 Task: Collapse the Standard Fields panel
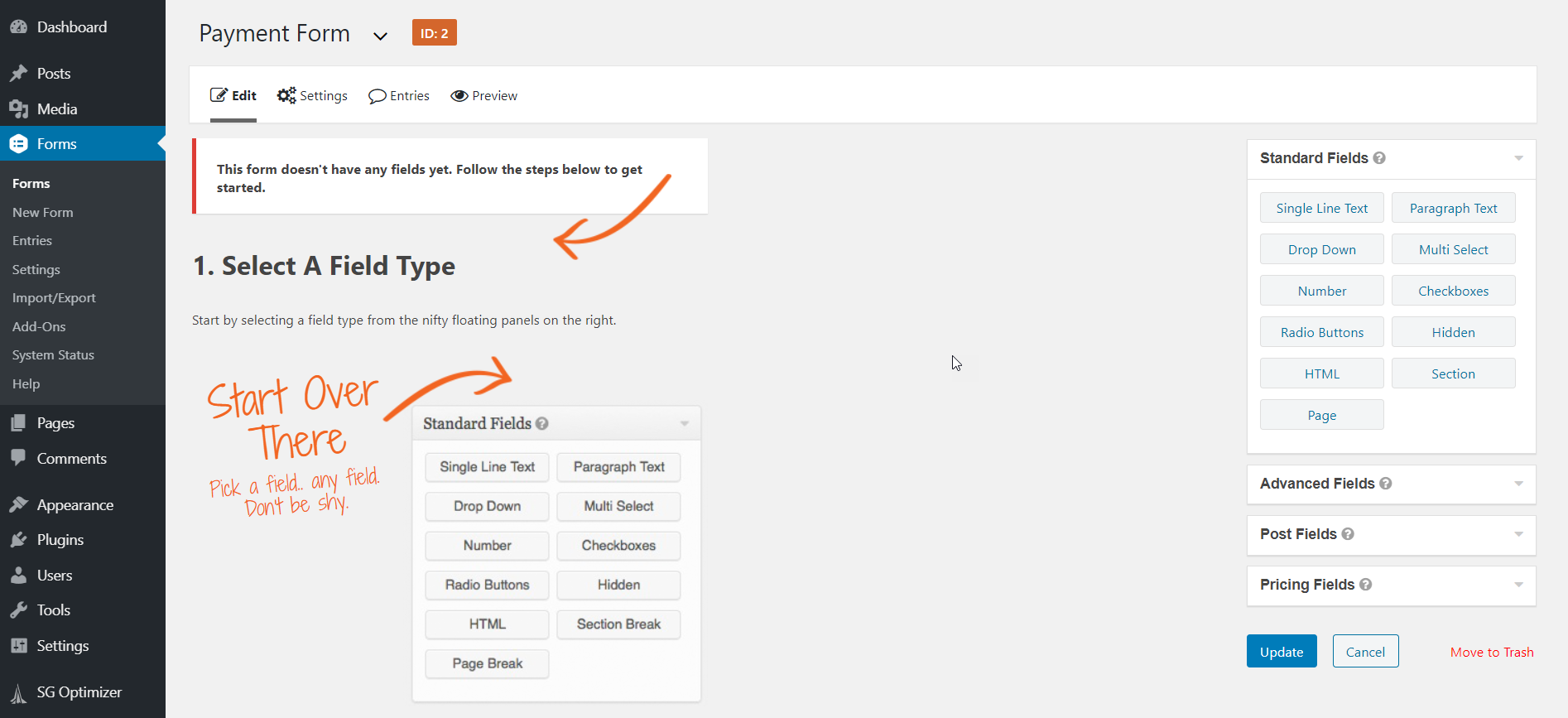pyautogui.click(x=1518, y=158)
